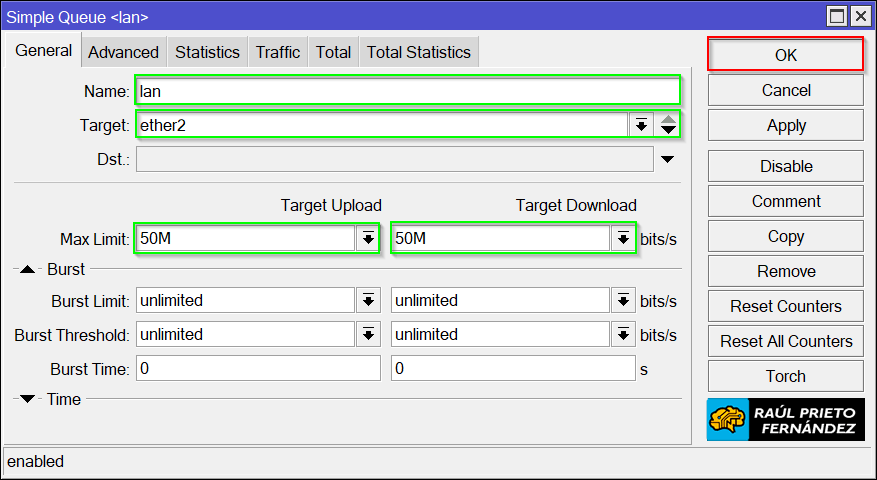Viewport: 877px width, 480px height.
Task: Open the Advanced tab
Action: pyautogui.click(x=123, y=52)
